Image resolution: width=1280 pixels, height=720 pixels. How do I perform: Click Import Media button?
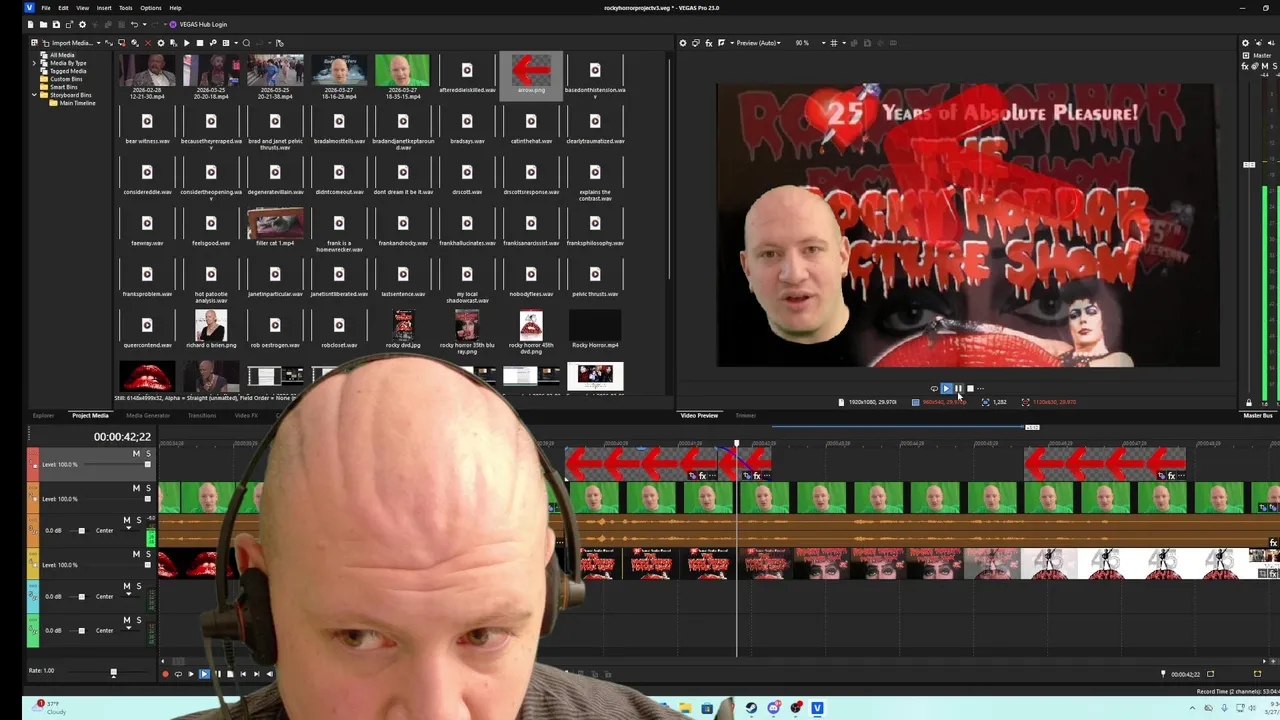point(68,43)
